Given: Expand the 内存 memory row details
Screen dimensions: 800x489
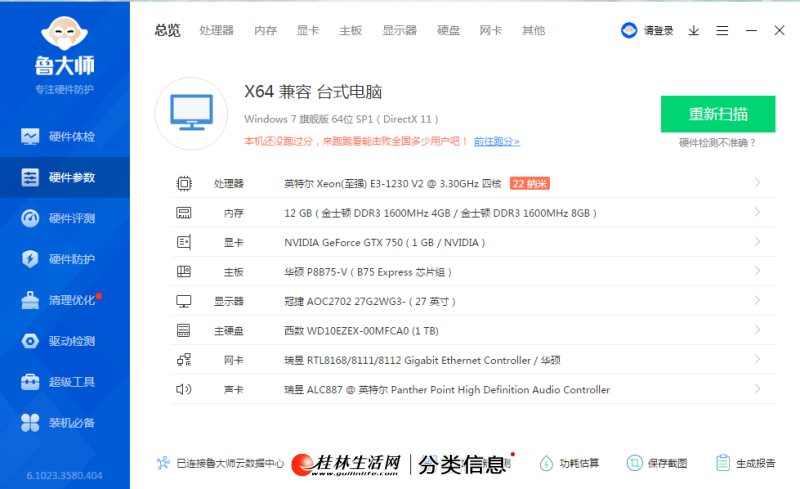Looking at the screenshot, I should (757, 213).
